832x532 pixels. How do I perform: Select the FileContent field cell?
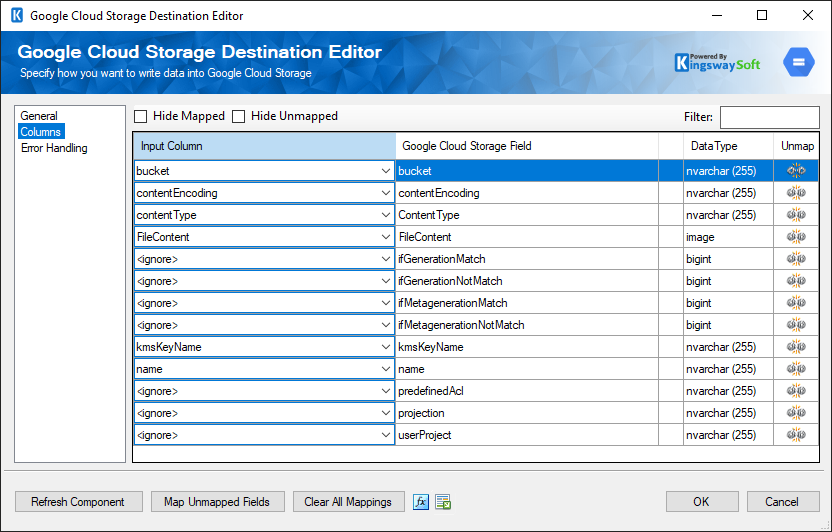(527, 237)
